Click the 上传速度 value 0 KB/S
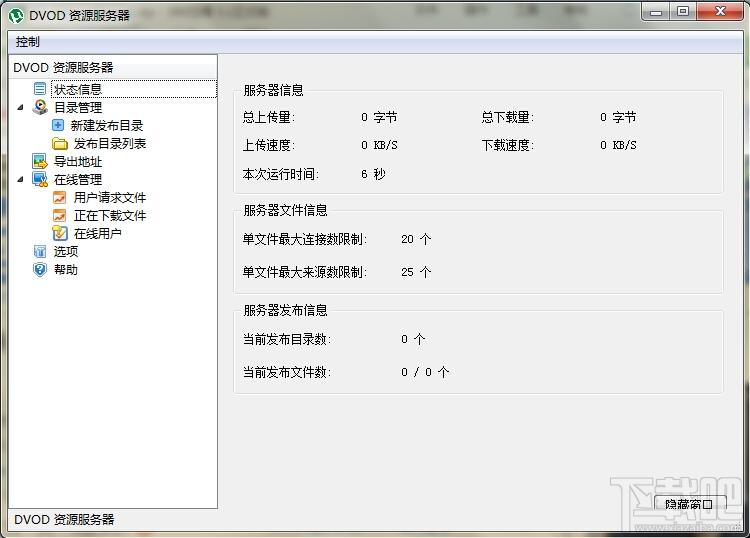The image size is (750, 538). tap(379, 145)
